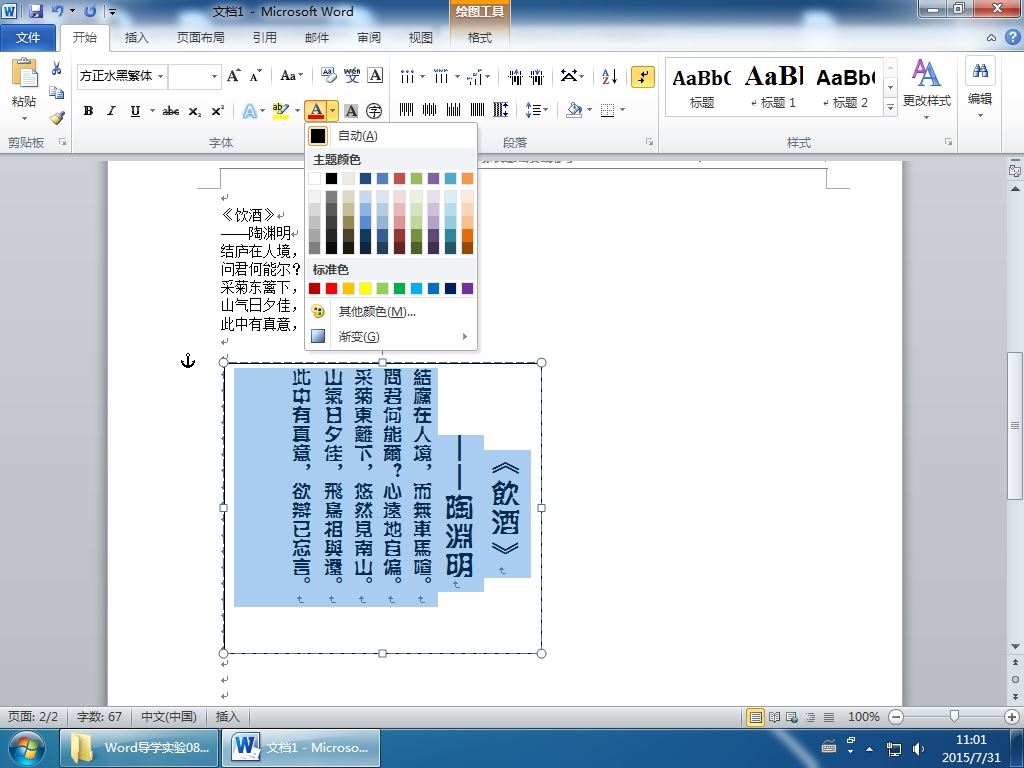Choose 自动(A) automatic color
Screen dimensions: 1024x768
coord(391,136)
